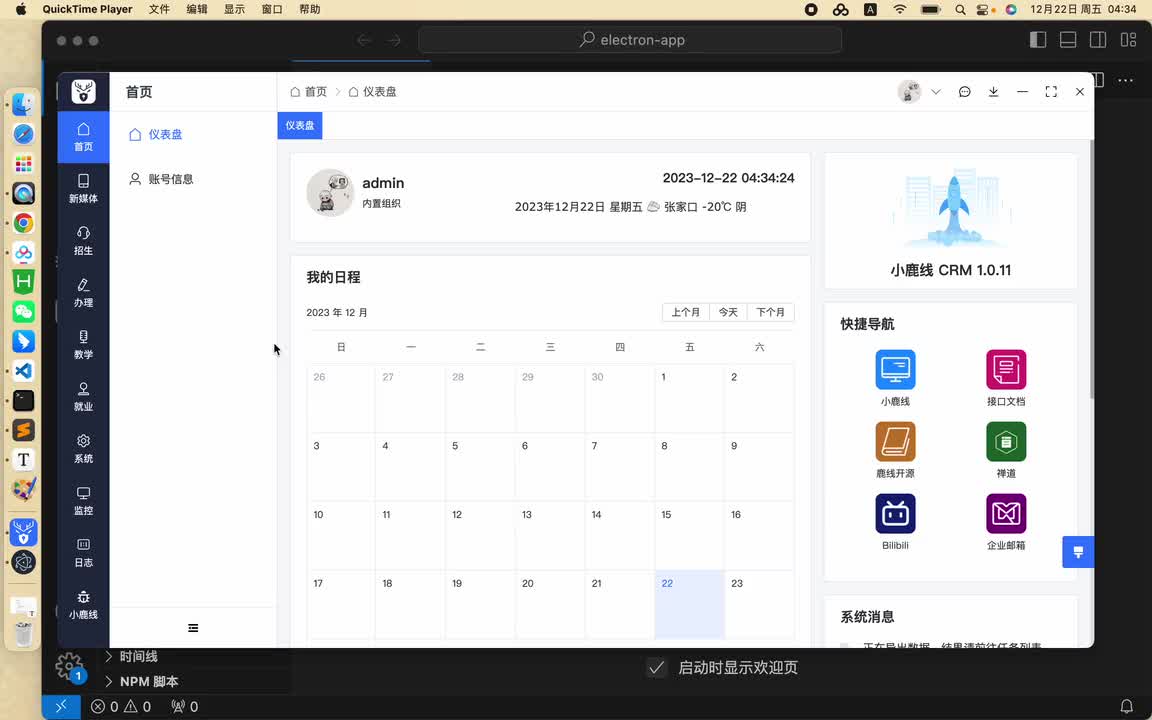The image size is (1152, 720).
Task: Open VS Code manage gear icon
Action: 69,667
